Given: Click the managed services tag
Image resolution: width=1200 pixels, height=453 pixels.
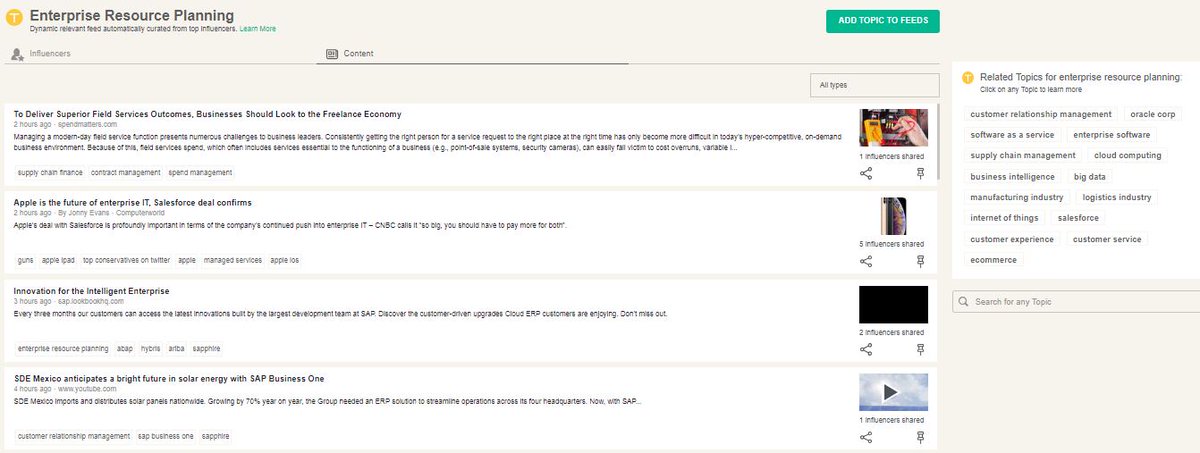Looking at the screenshot, I should point(233,260).
